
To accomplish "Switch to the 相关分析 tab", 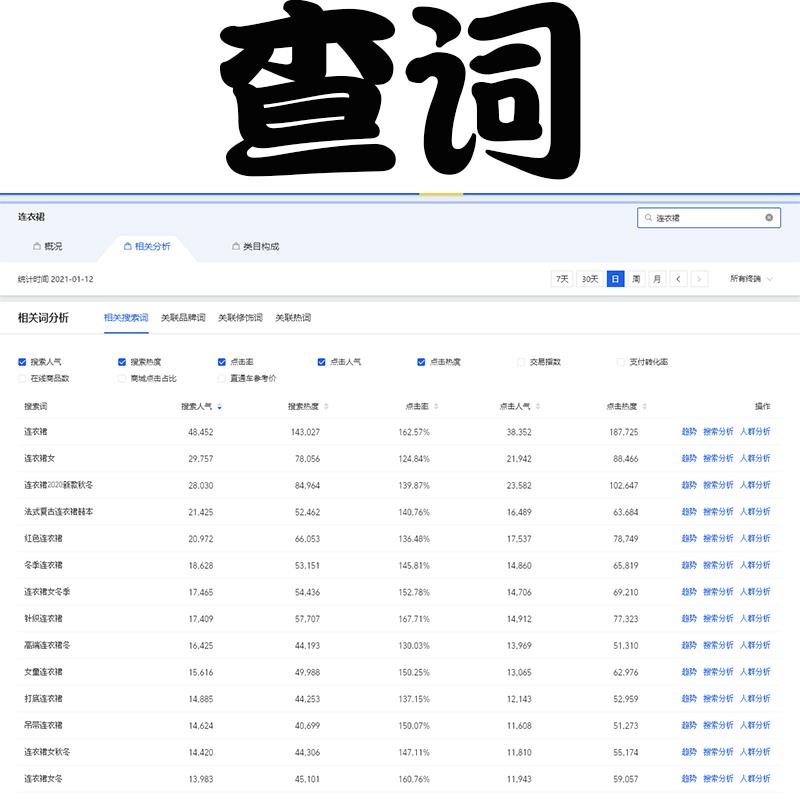I will pyautogui.click(x=147, y=246).
